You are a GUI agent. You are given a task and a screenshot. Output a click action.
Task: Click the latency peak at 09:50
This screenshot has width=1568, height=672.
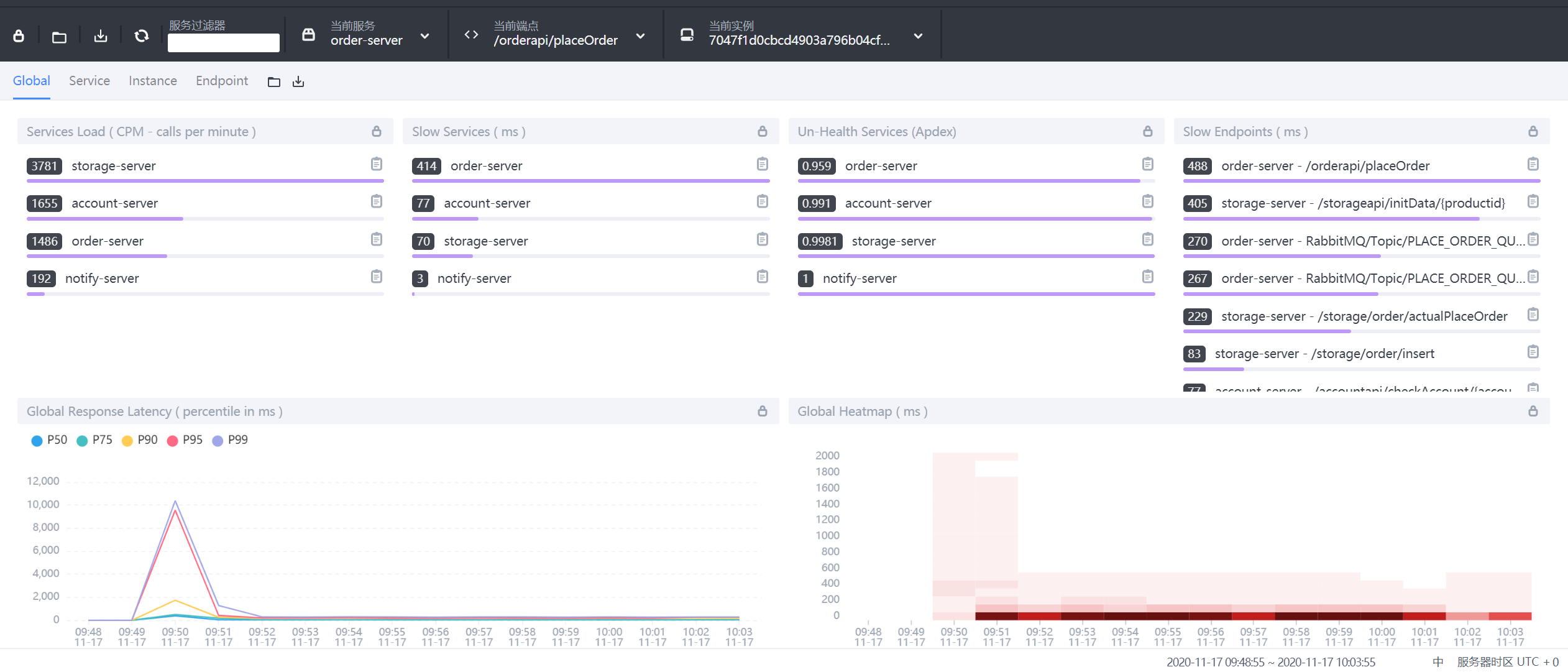point(175,501)
